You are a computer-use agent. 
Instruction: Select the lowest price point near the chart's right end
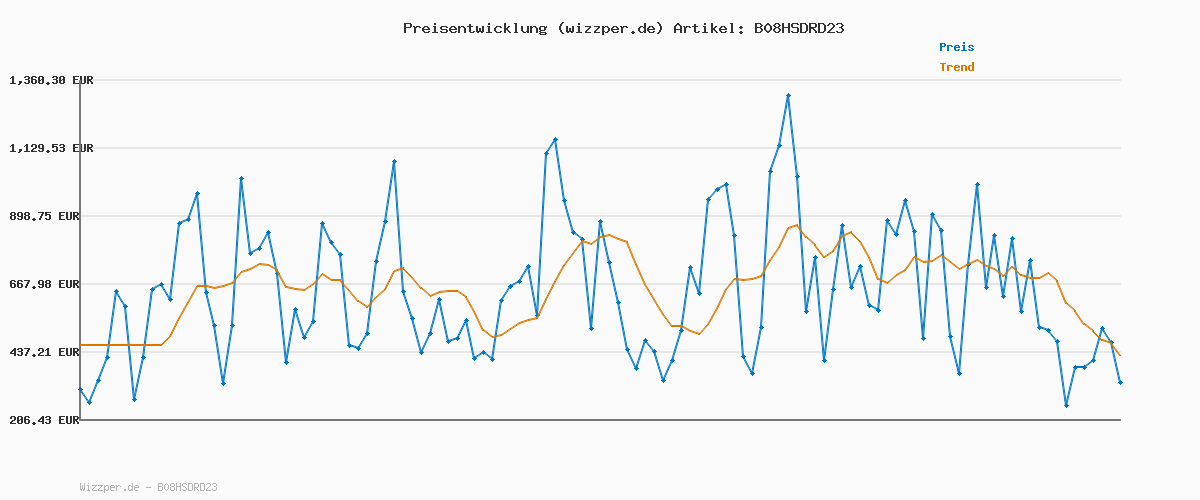tap(1066, 405)
